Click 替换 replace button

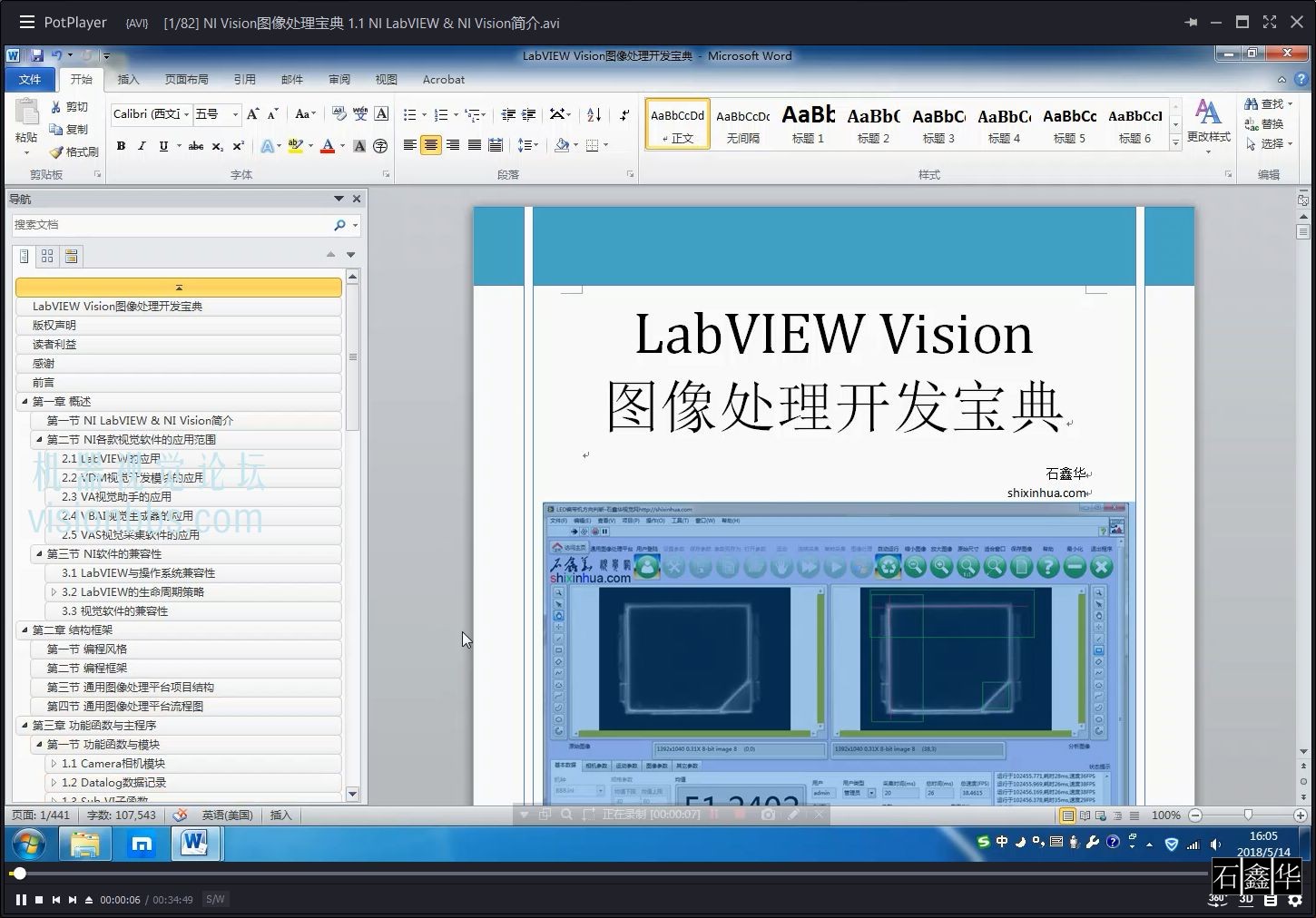(x=1264, y=124)
